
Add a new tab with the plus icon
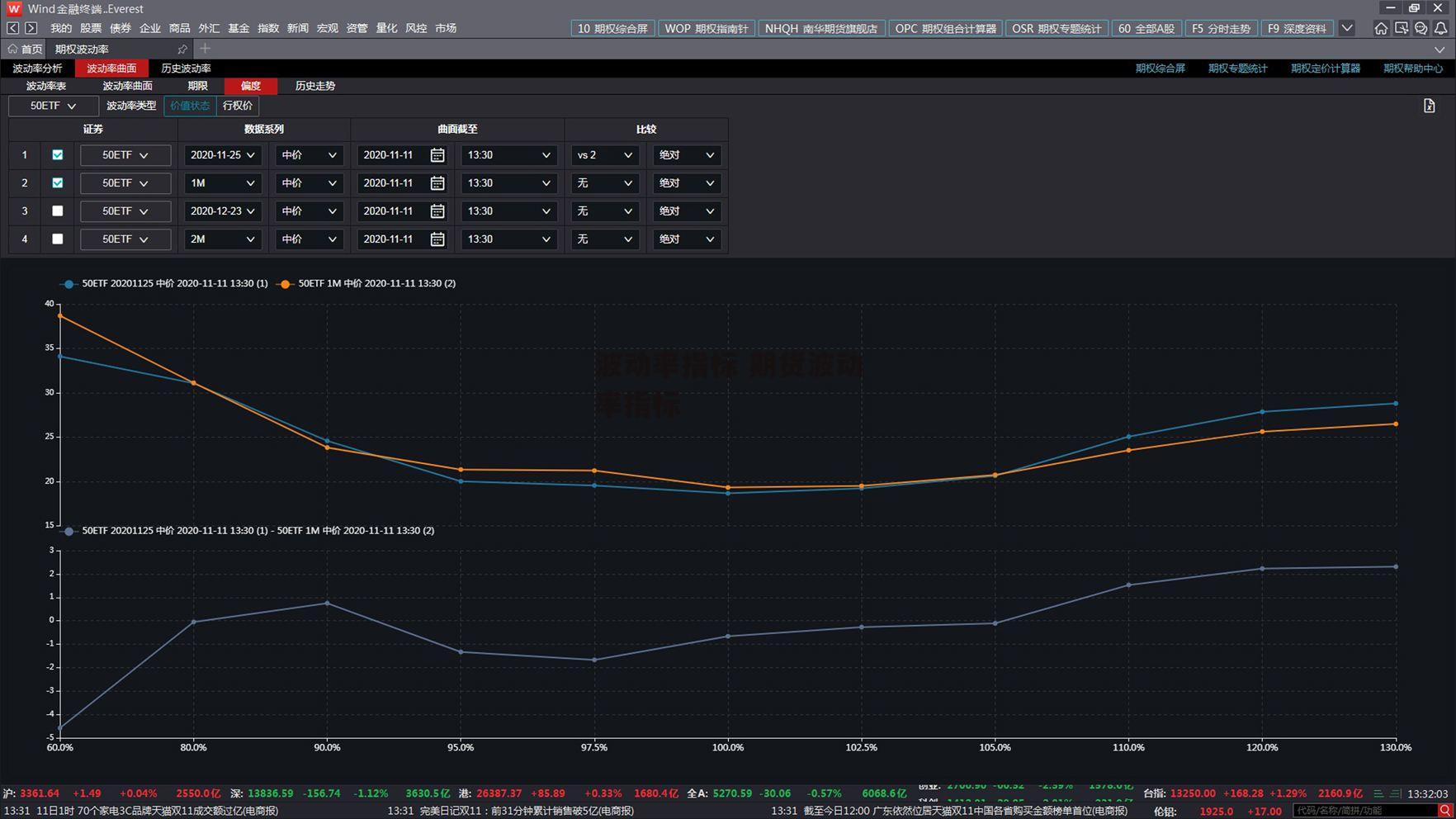coord(205,49)
